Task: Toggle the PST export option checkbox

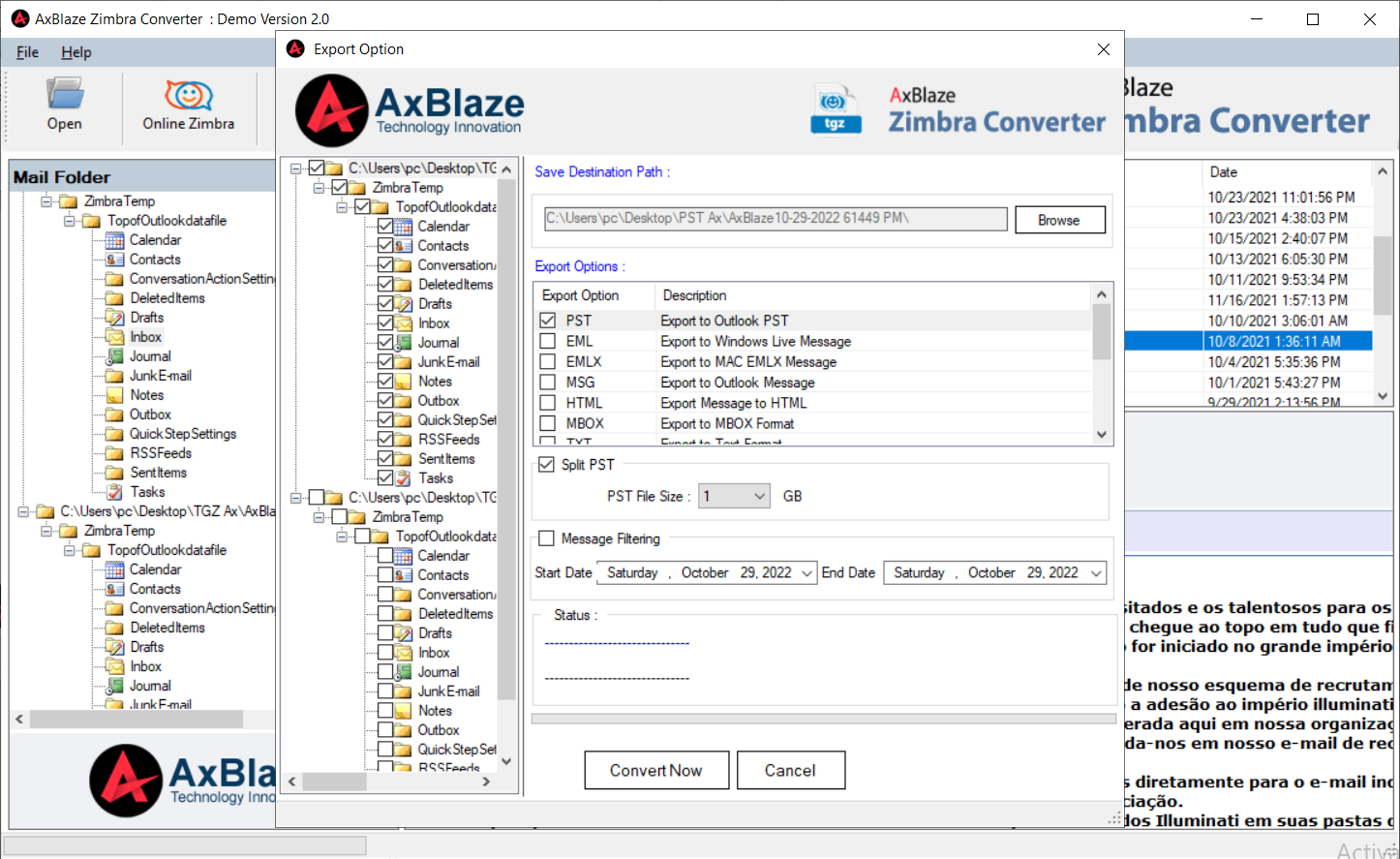Action: tap(548, 321)
